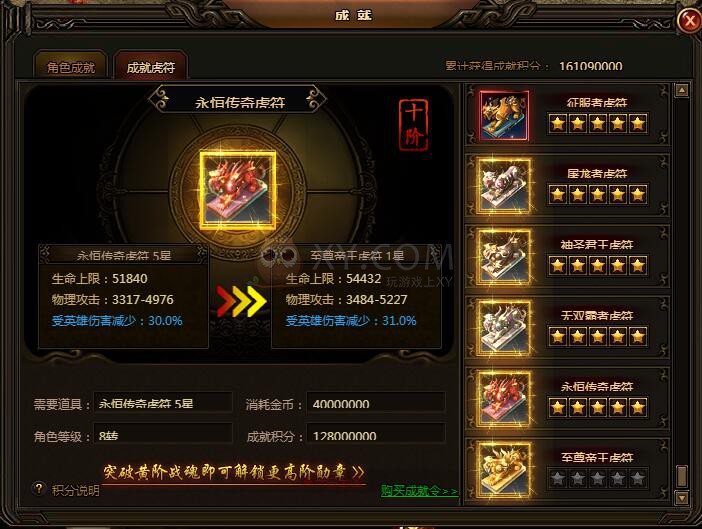Open the 成就虎符 tab
This screenshot has width=702, height=529.
coord(150,67)
